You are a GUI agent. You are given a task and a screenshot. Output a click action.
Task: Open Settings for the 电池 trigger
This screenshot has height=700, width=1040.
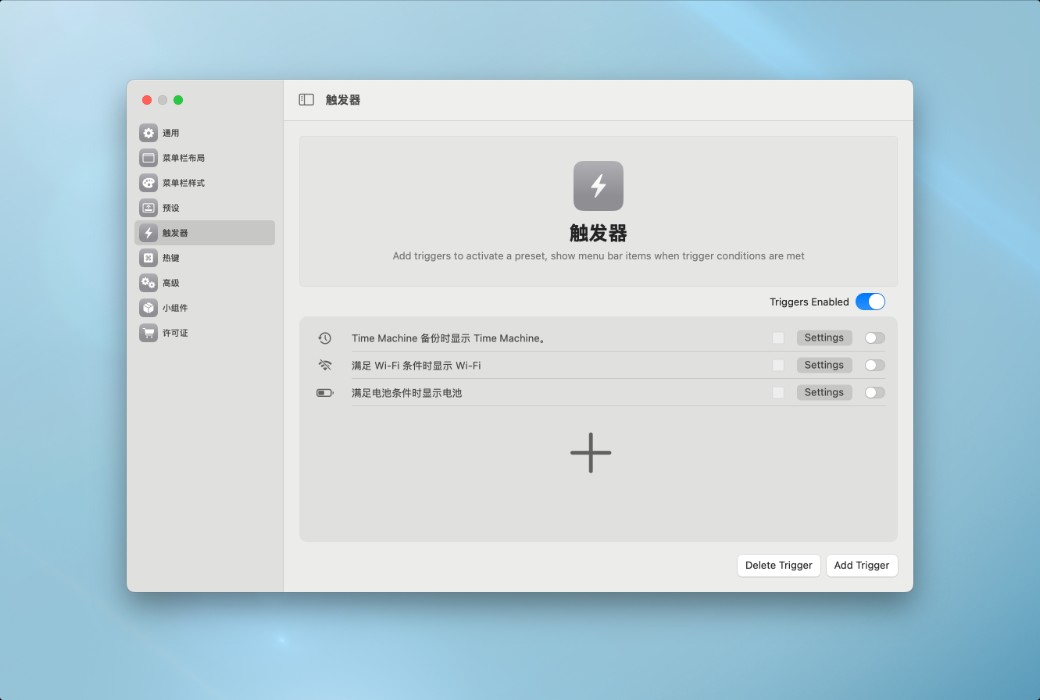[824, 392]
